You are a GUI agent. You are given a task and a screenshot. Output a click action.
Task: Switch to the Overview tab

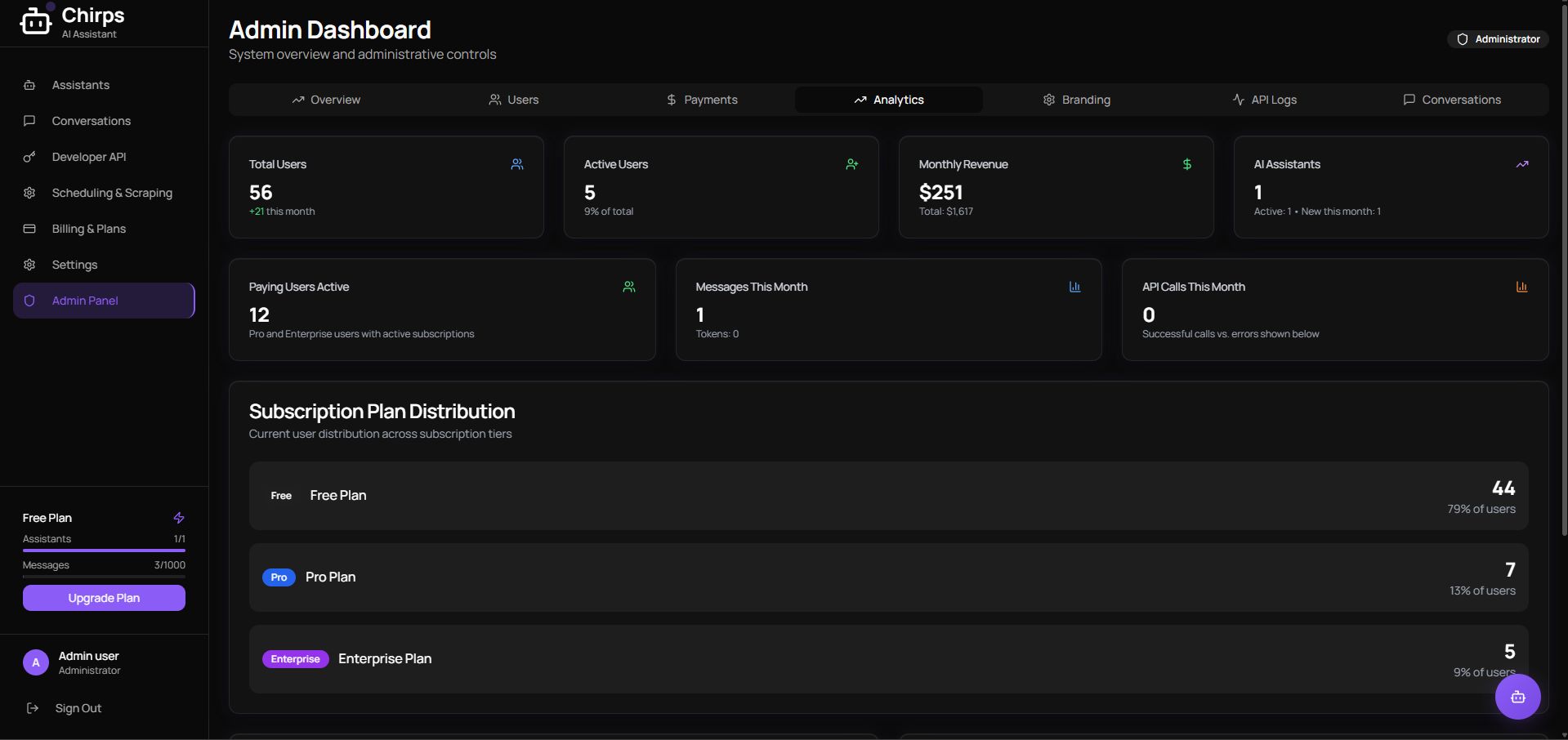(x=326, y=100)
